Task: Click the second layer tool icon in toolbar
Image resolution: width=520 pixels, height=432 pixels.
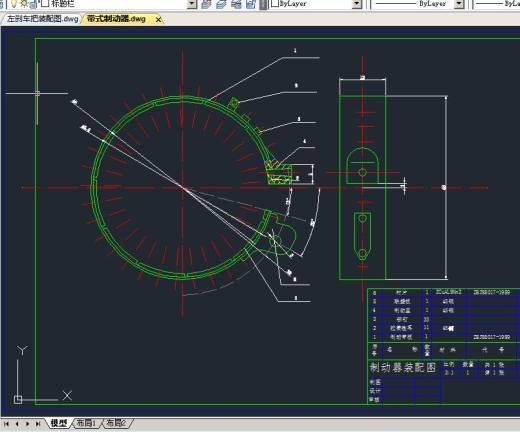Action: point(221,4)
